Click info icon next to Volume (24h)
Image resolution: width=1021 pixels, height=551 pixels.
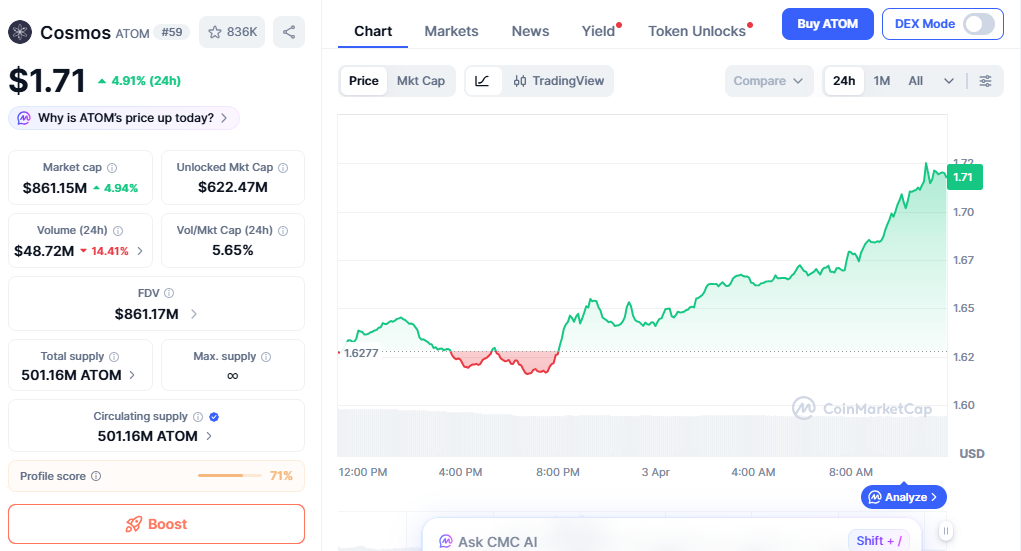pos(118,231)
